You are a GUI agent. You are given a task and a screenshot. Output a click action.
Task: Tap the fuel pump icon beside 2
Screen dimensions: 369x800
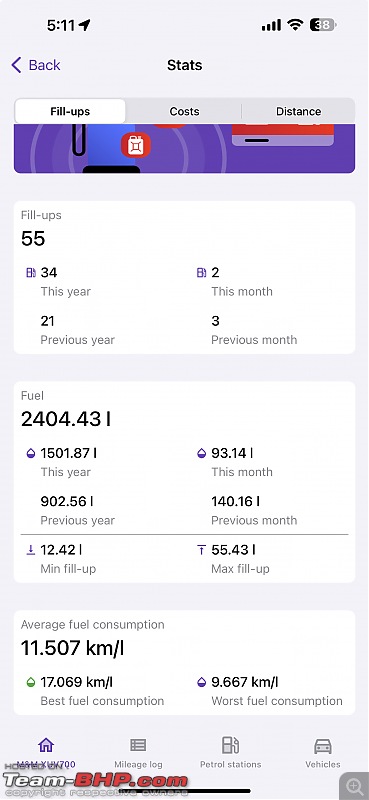(x=202, y=273)
